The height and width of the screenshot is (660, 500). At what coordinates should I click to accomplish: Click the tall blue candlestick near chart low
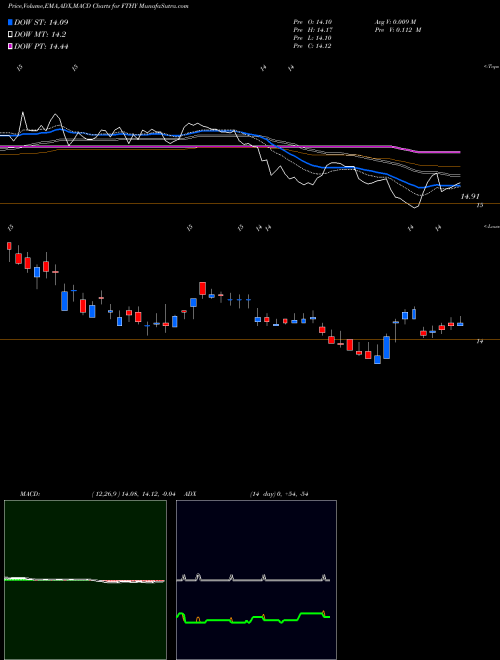[386, 347]
